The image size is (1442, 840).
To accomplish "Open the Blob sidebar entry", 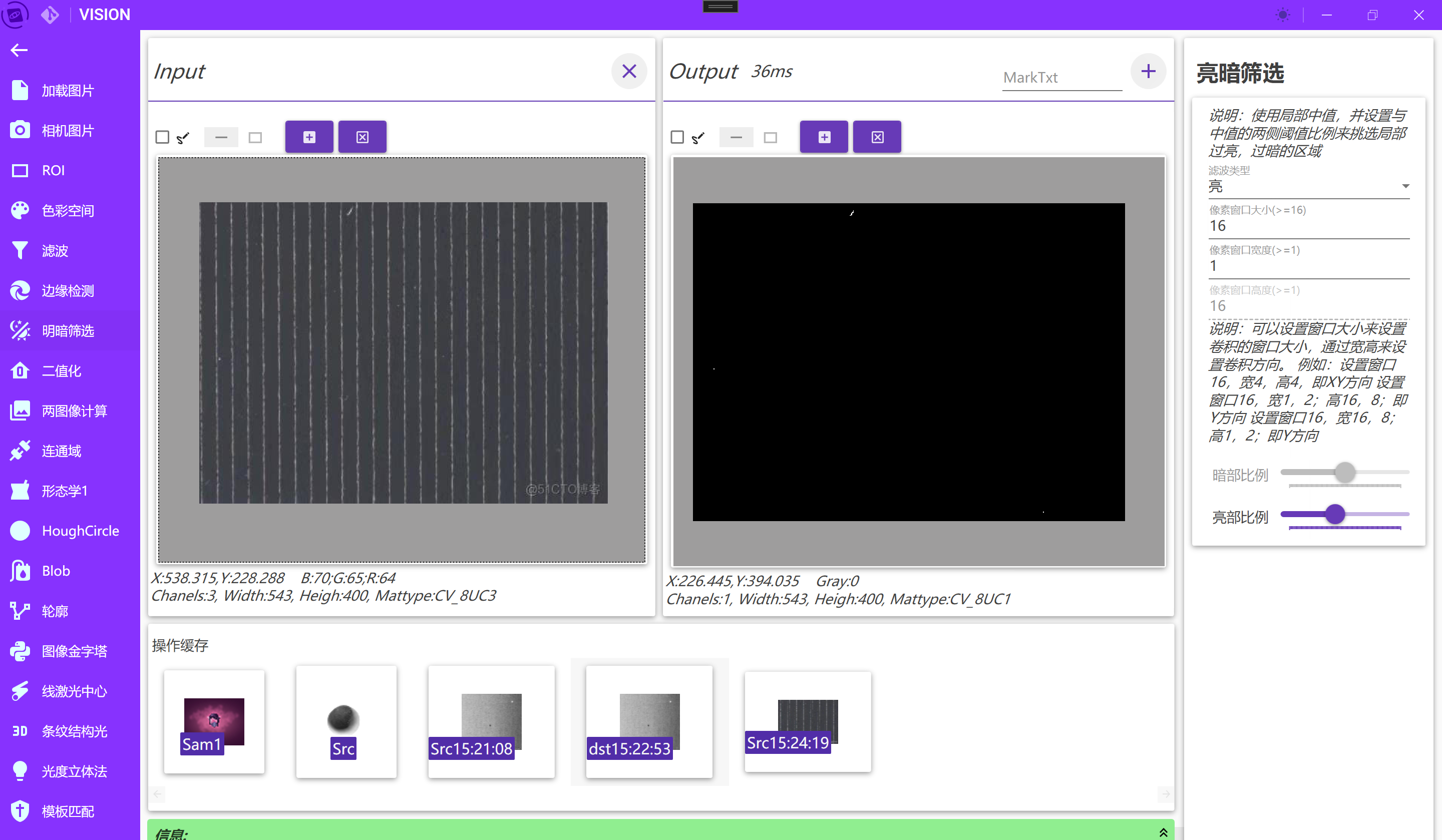I will (56, 571).
